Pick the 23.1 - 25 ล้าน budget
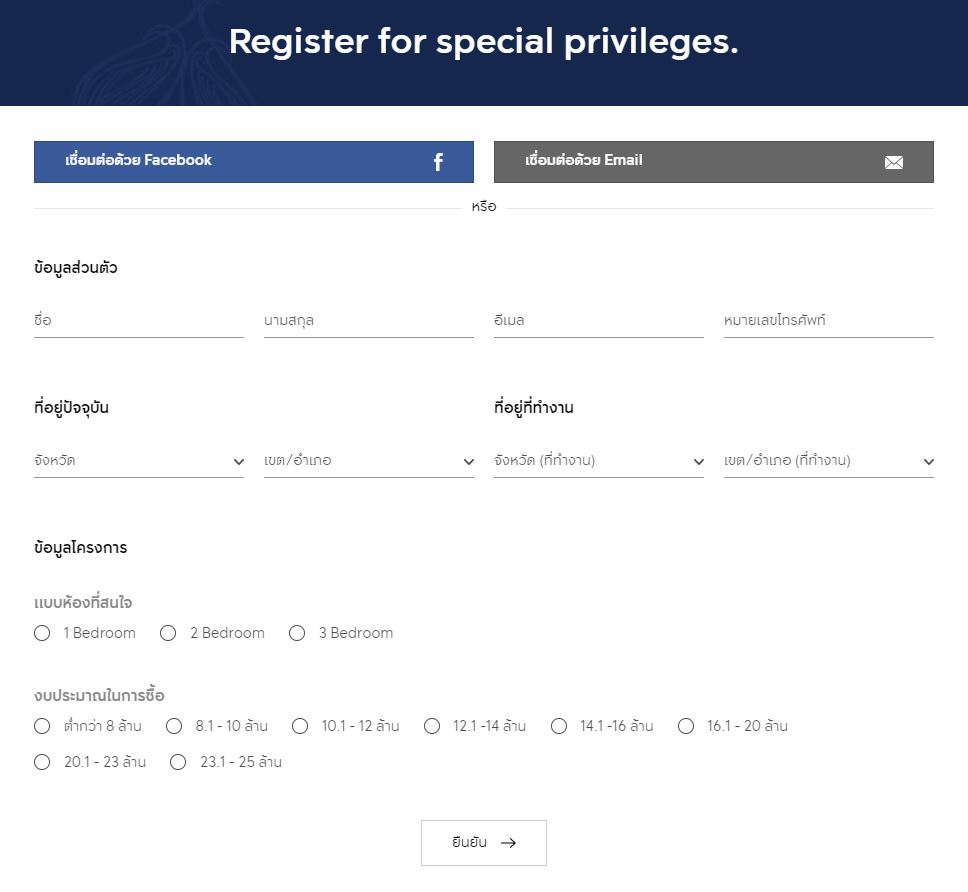968x892 pixels. [x=178, y=762]
